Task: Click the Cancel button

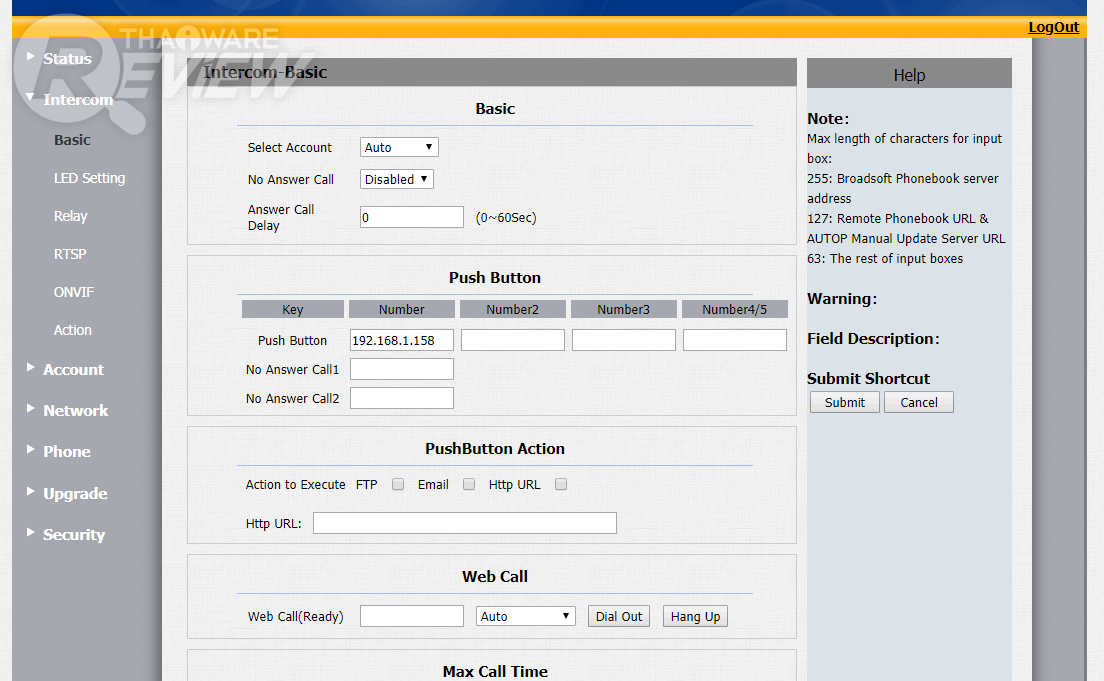Action: [919, 402]
